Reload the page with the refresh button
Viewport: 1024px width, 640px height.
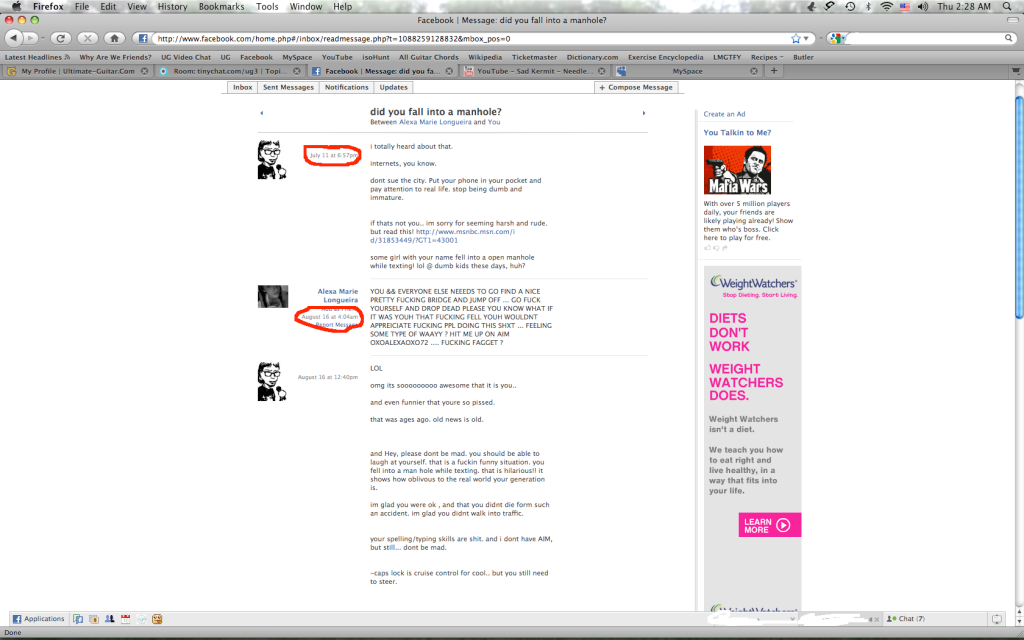(61, 39)
